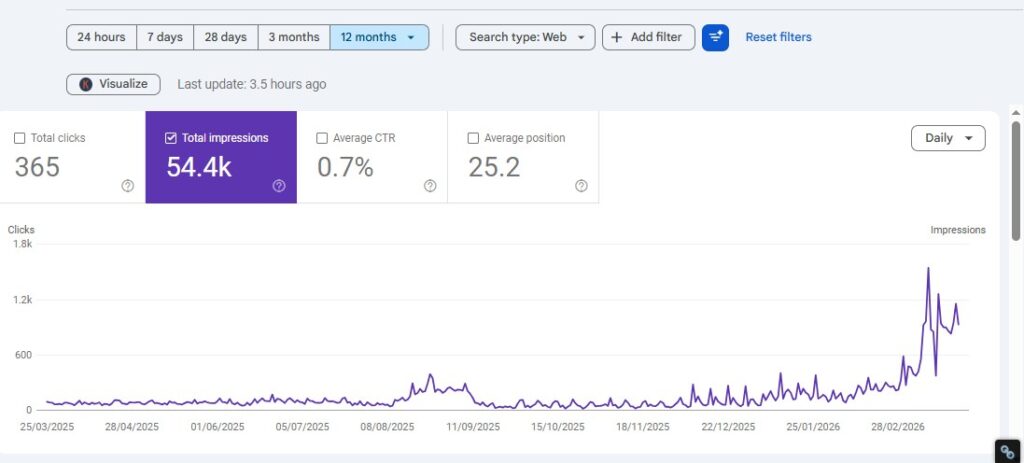The height and width of the screenshot is (463, 1024).
Task: Click the 11/09/2025 axis date label
Action: coord(473,427)
